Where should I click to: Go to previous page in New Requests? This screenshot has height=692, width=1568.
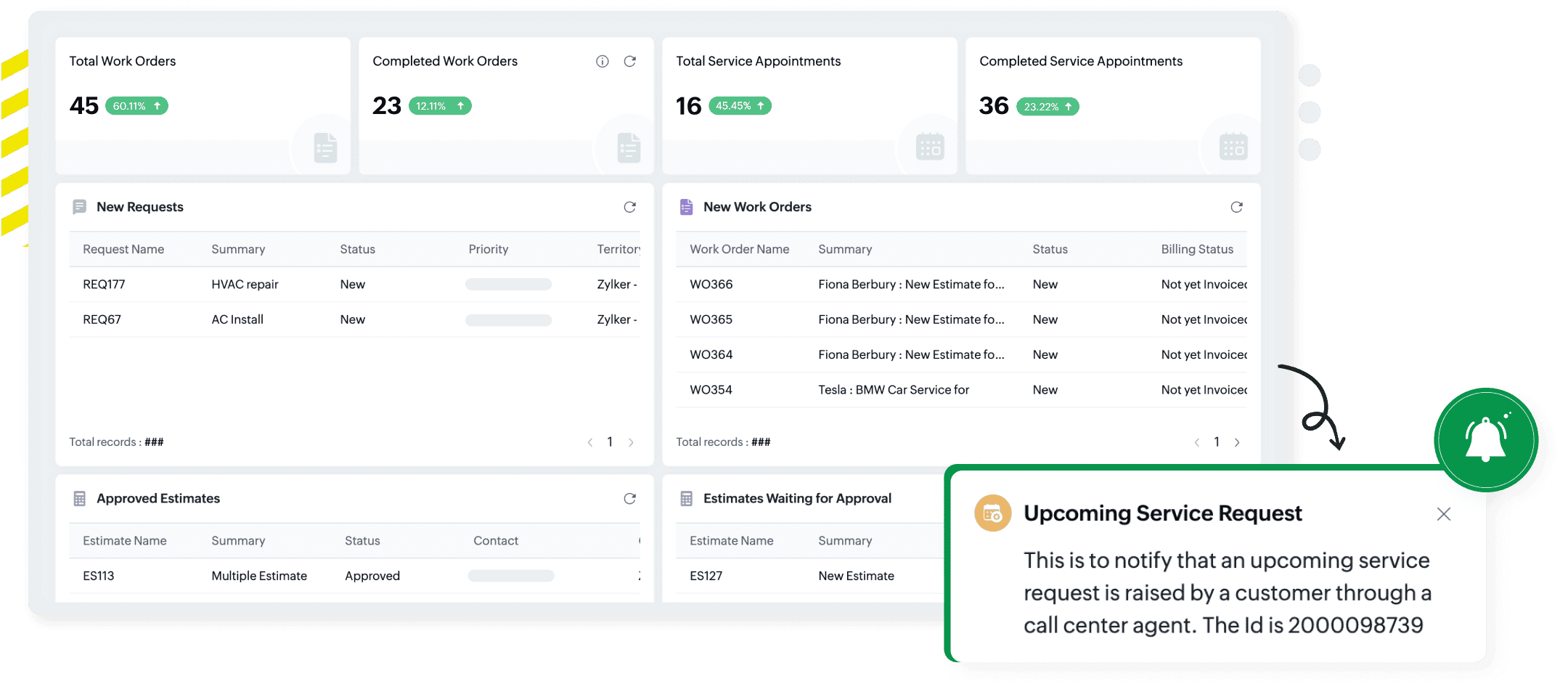tap(590, 442)
